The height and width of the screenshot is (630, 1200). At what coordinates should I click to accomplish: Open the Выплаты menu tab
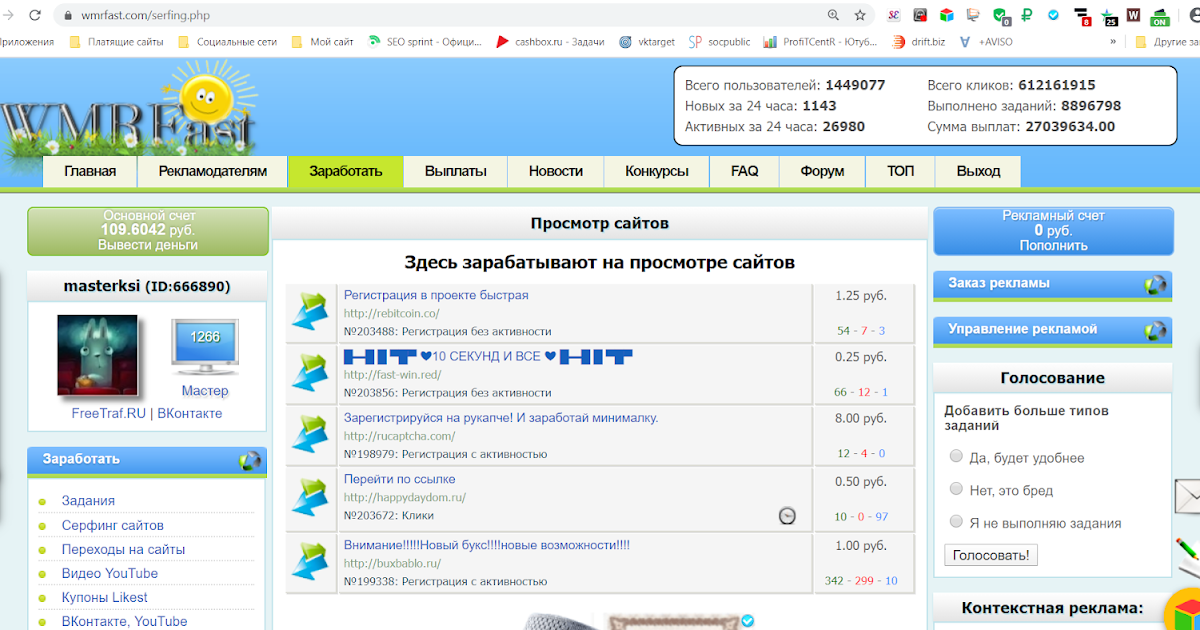(x=455, y=171)
